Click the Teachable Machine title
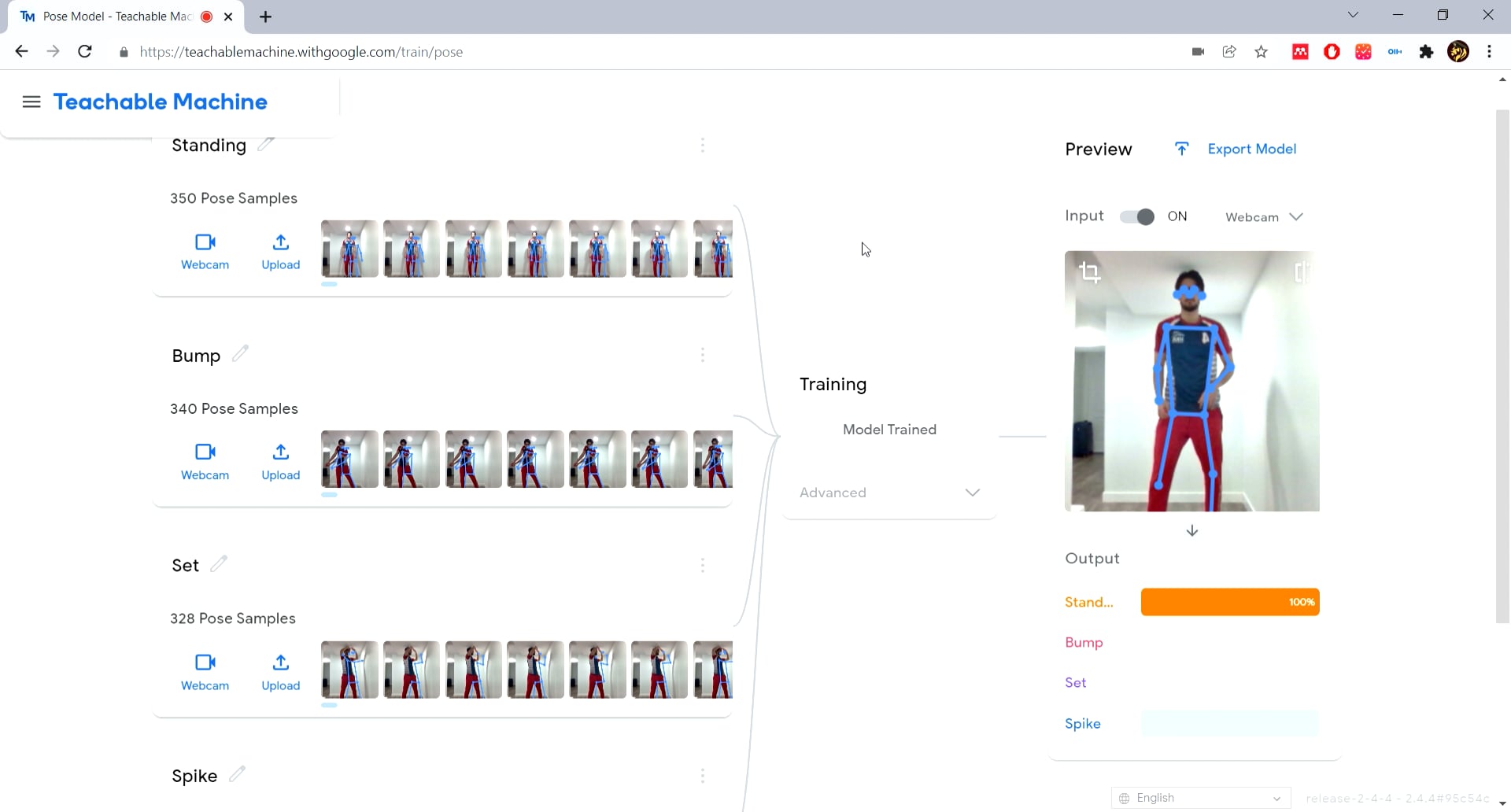This screenshot has height=812, width=1511. pos(160,101)
